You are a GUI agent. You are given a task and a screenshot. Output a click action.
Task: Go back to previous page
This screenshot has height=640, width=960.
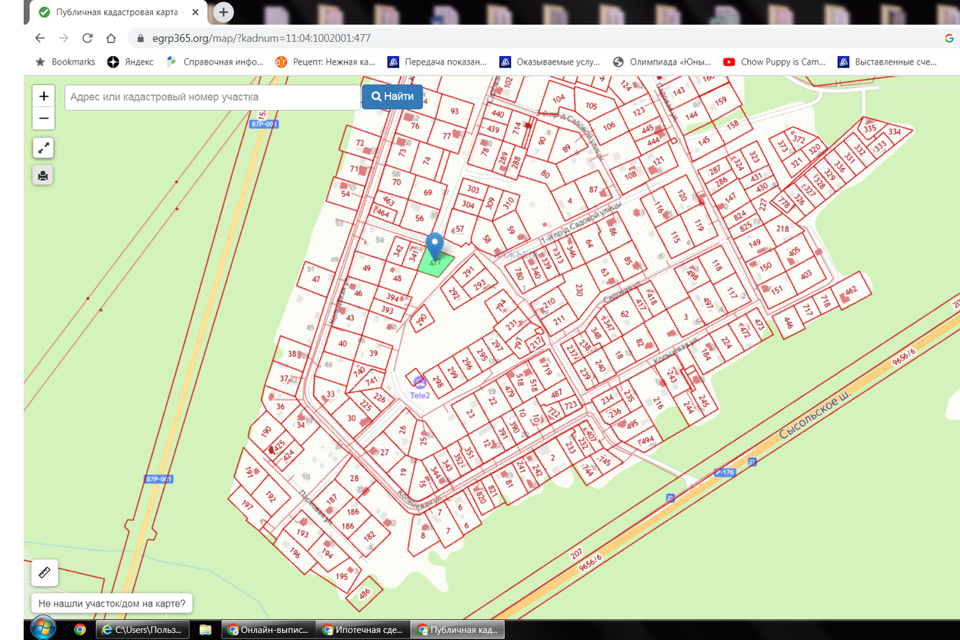(x=40, y=38)
